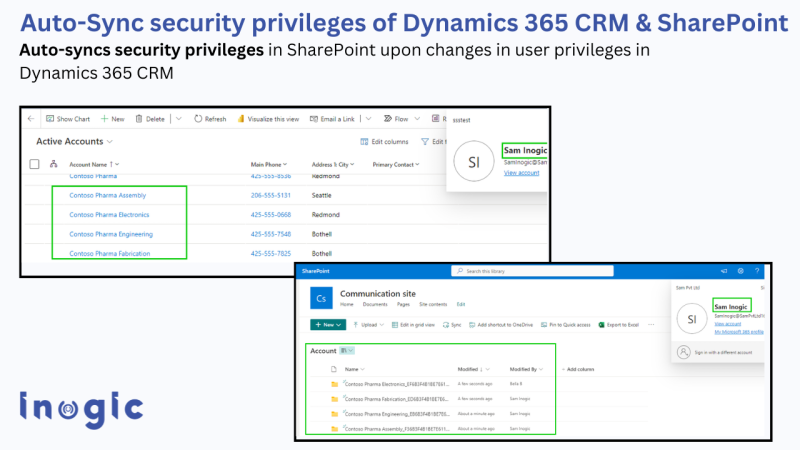
Task: Click the back arrow in Dynamics CRM toolbar
Action: click(x=31, y=118)
